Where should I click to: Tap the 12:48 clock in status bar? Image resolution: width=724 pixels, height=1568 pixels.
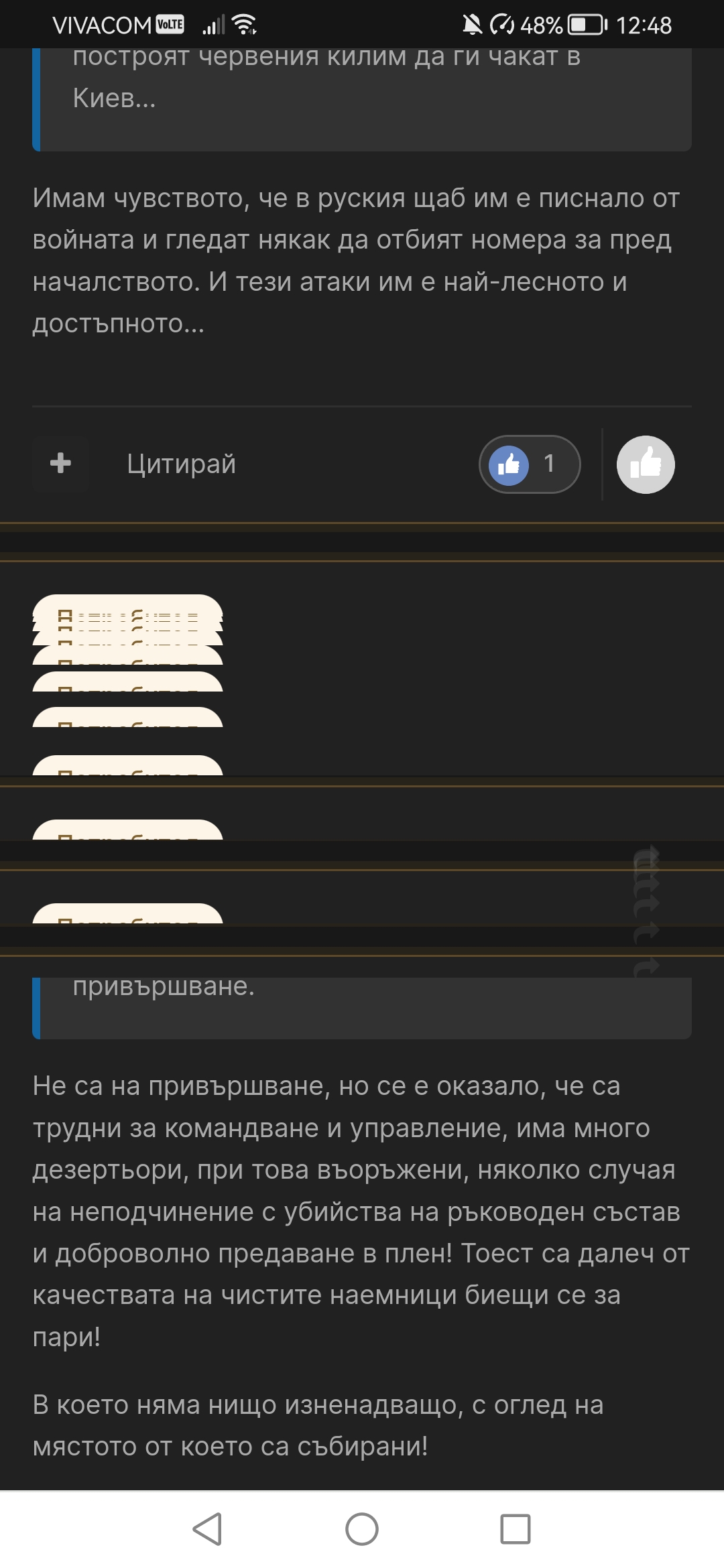pos(644,25)
